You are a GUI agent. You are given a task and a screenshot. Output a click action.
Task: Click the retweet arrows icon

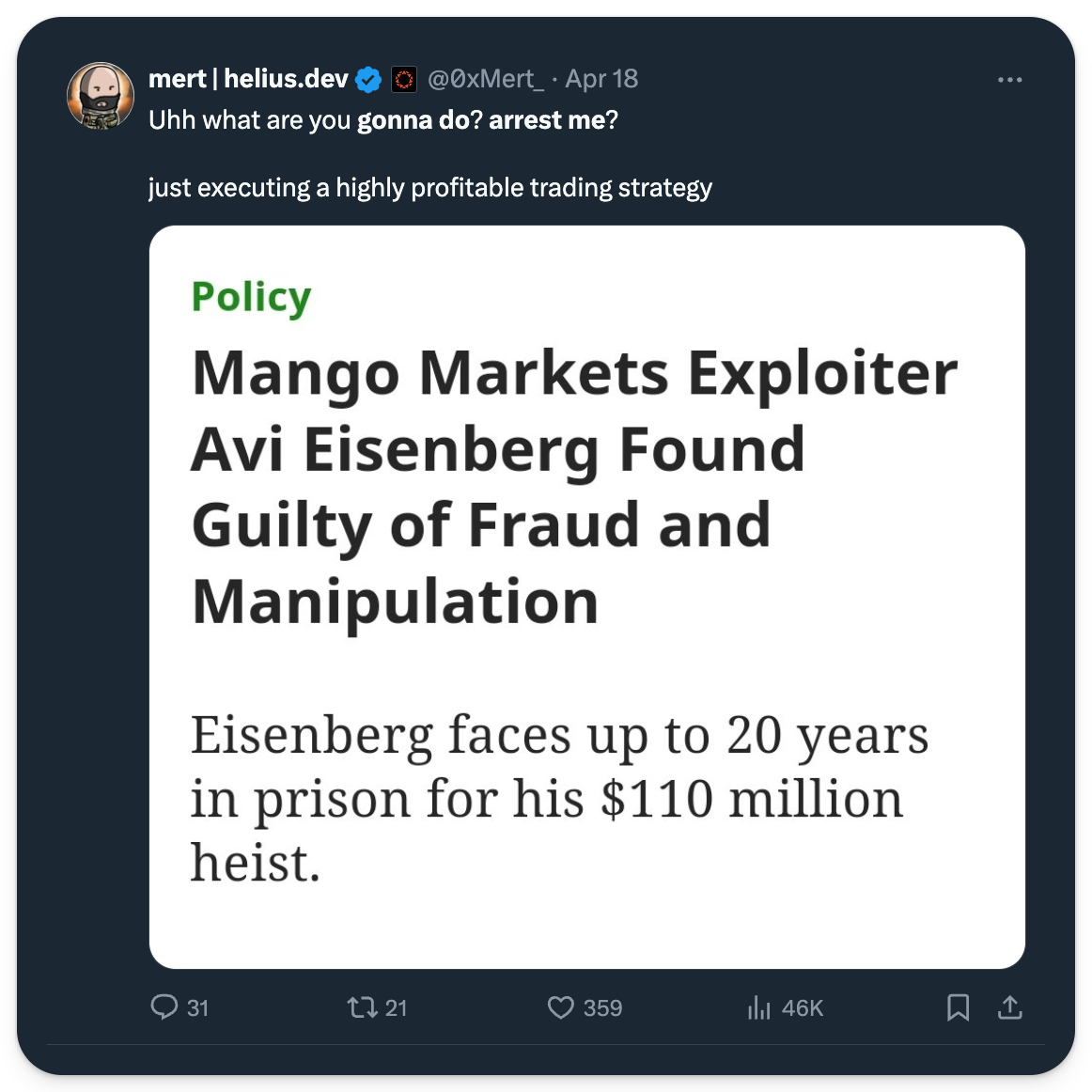[x=362, y=1007]
